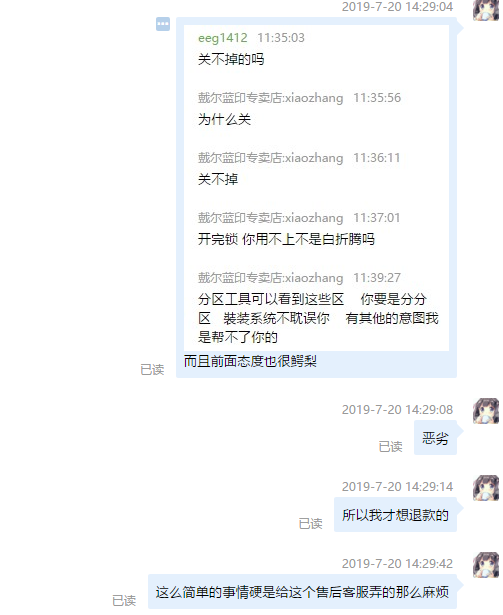Open avatar next to 所以我才想退款的 message
The width and height of the screenshot is (503, 615).
pyautogui.click(x=486, y=488)
